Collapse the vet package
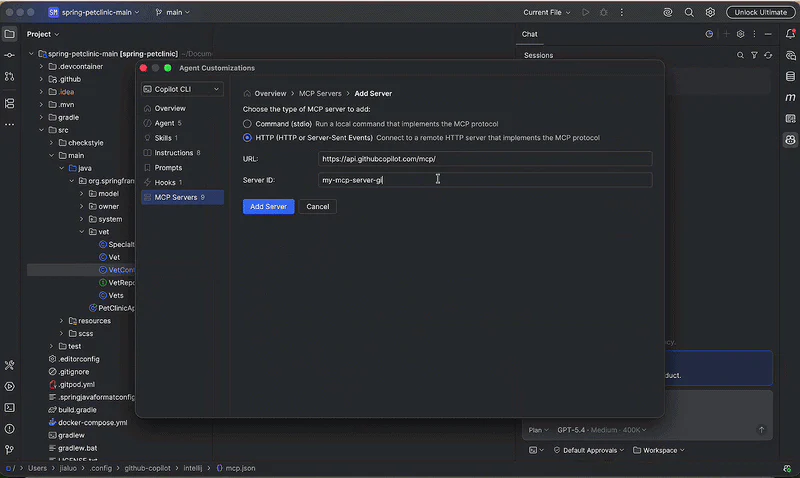Viewport: 800px width, 478px height. tap(82, 232)
